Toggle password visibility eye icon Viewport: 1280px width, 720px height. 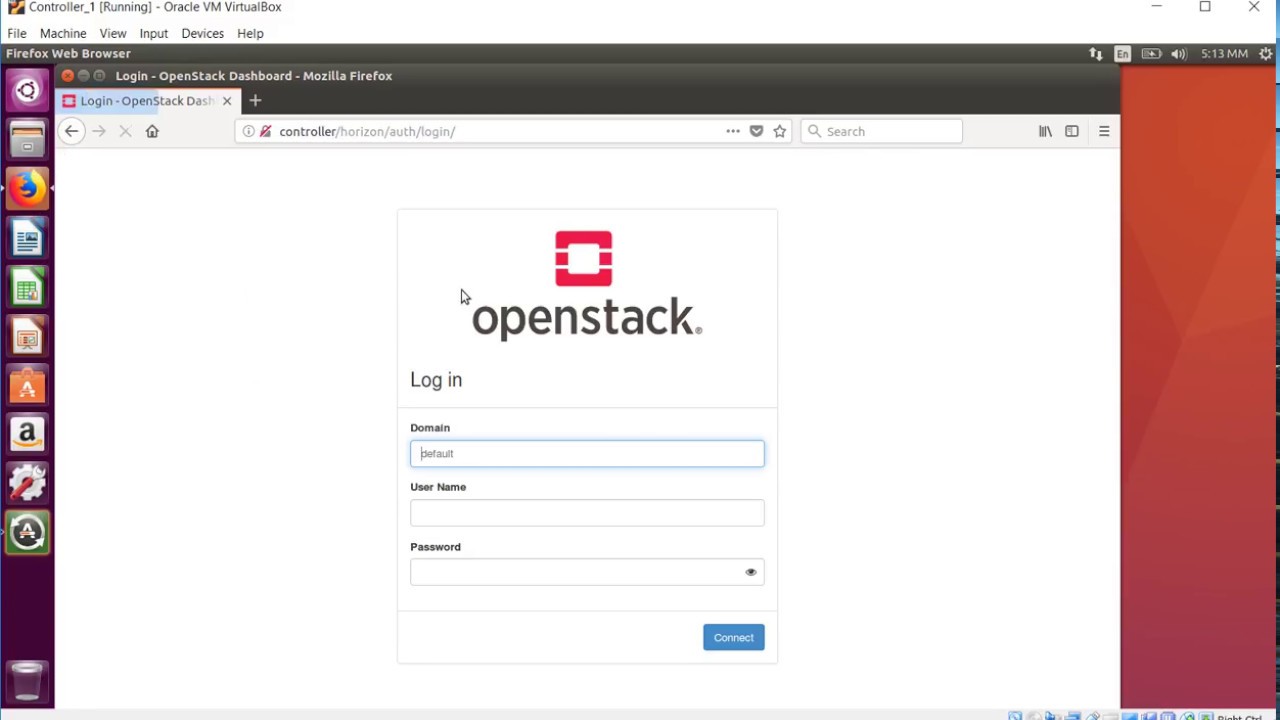[751, 572]
